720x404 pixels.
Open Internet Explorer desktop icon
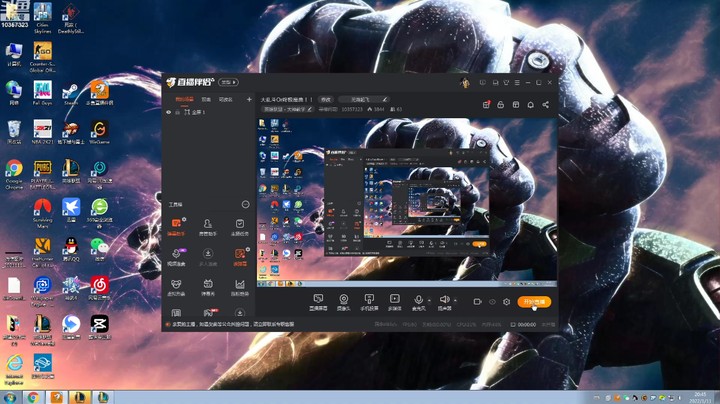click(14, 369)
